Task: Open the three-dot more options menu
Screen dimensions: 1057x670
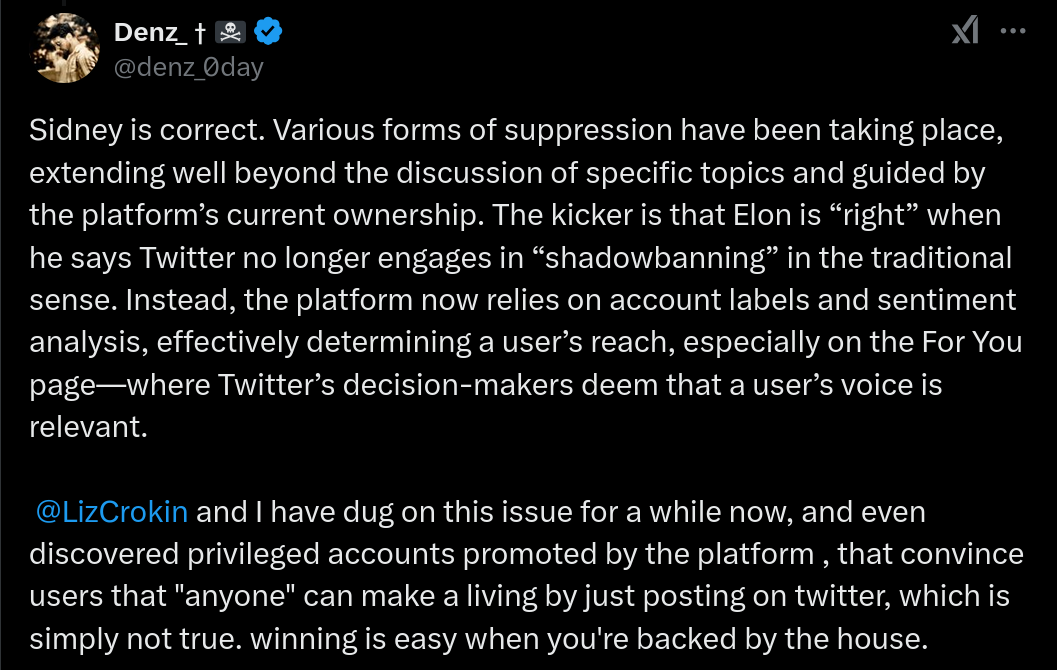Action: [1013, 30]
